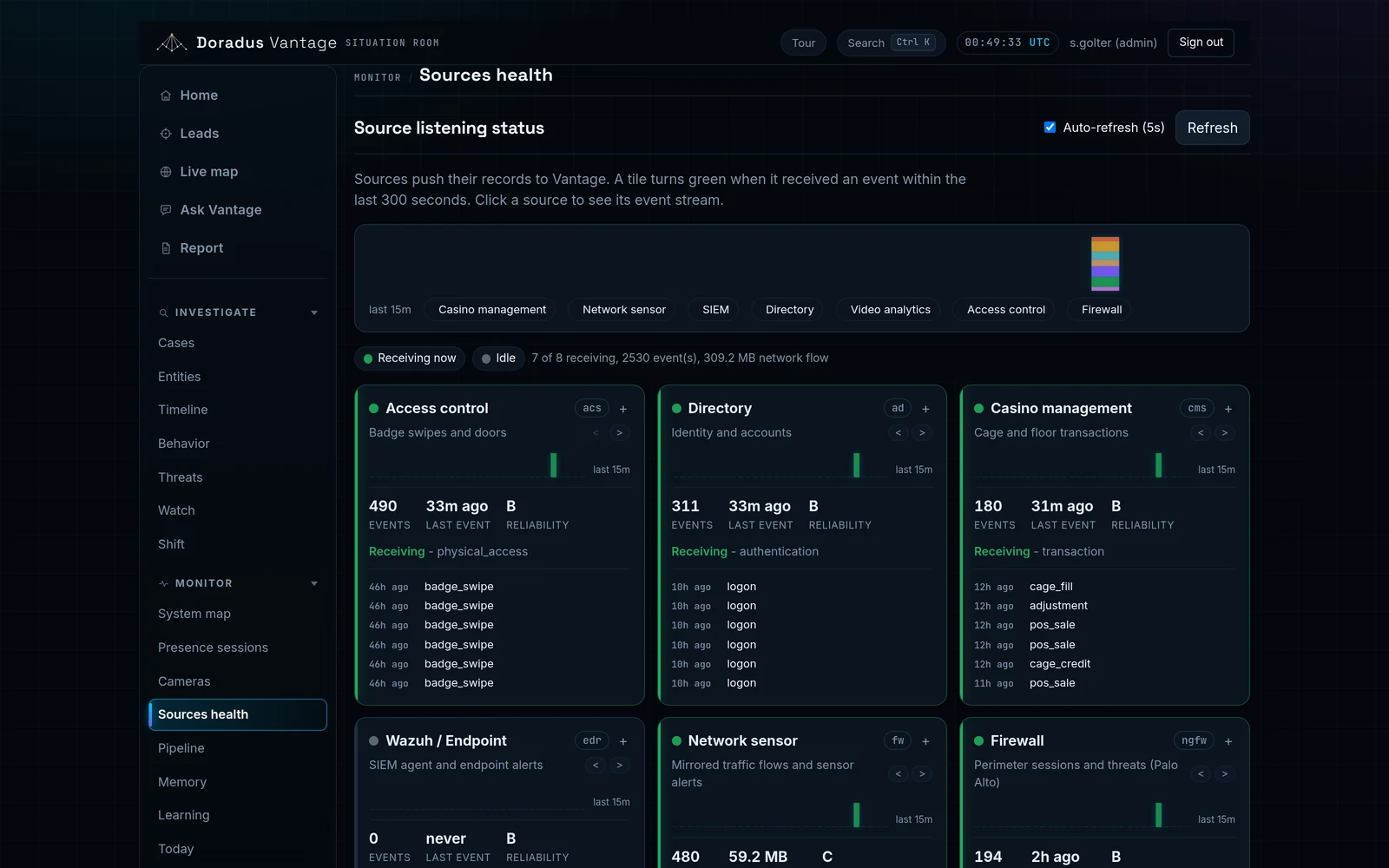The width and height of the screenshot is (1389, 868).
Task: Click next arrow on Casino management tile
Action: tap(1224, 432)
